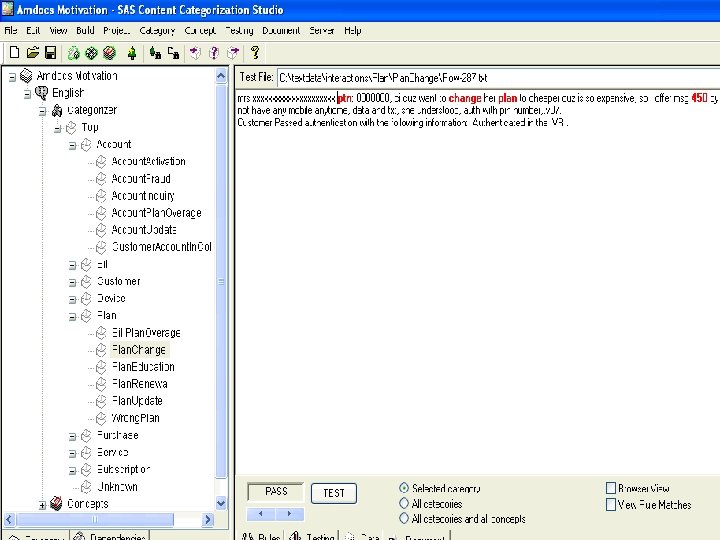Click the New project toolbar icon
Viewport: 720px width, 540px height.
click(x=14, y=53)
